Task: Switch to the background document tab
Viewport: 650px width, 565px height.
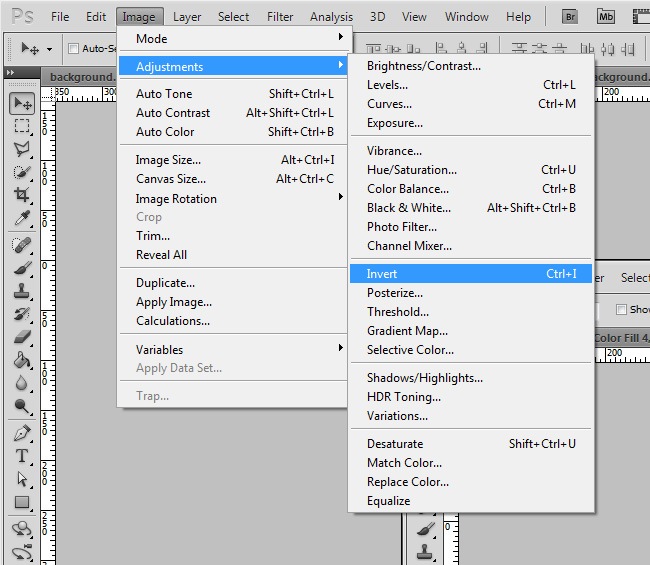Action: click(x=80, y=77)
